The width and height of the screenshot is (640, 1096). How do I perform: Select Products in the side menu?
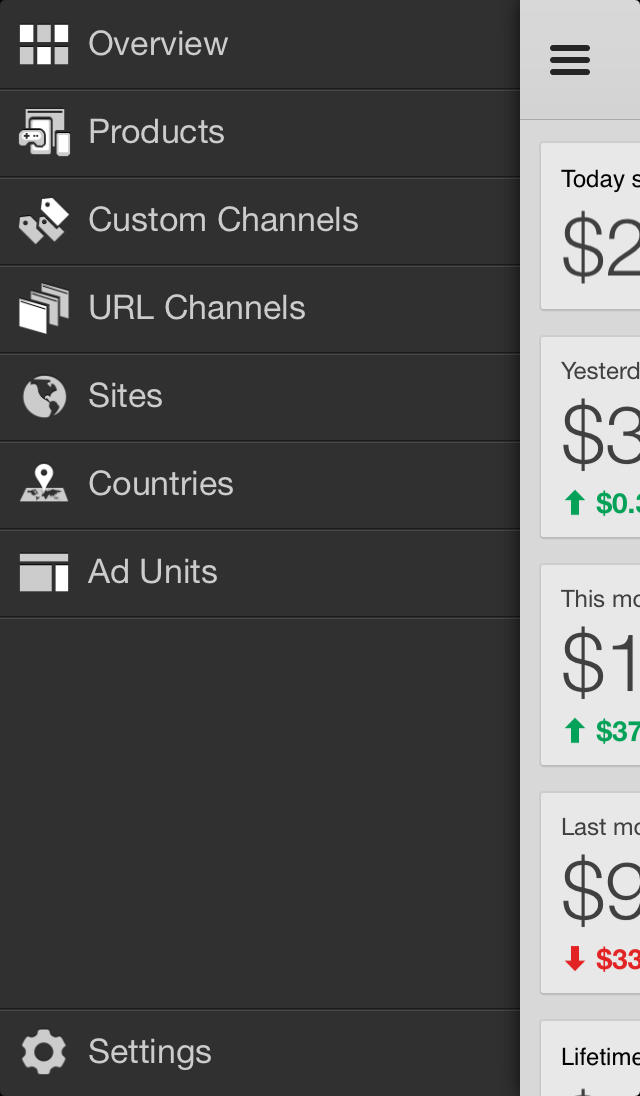(x=156, y=132)
